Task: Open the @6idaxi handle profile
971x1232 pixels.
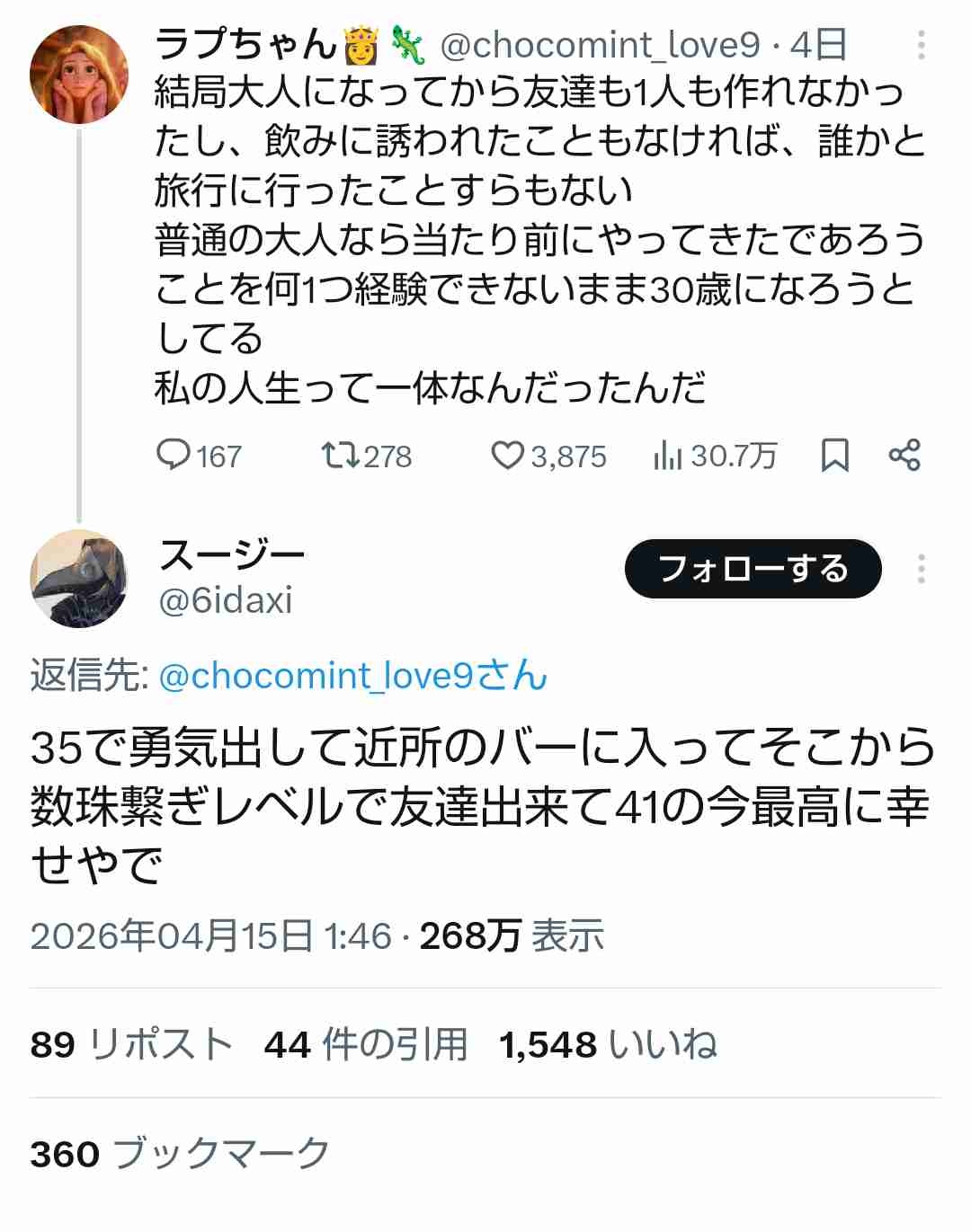Action: 226,600
